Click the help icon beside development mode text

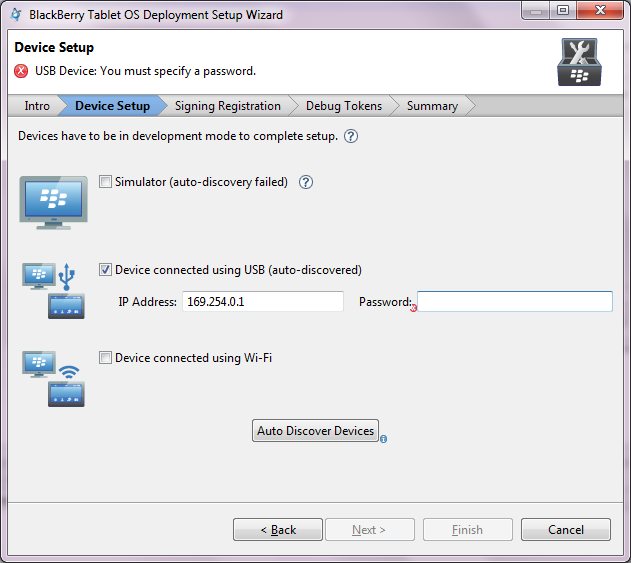[351, 136]
